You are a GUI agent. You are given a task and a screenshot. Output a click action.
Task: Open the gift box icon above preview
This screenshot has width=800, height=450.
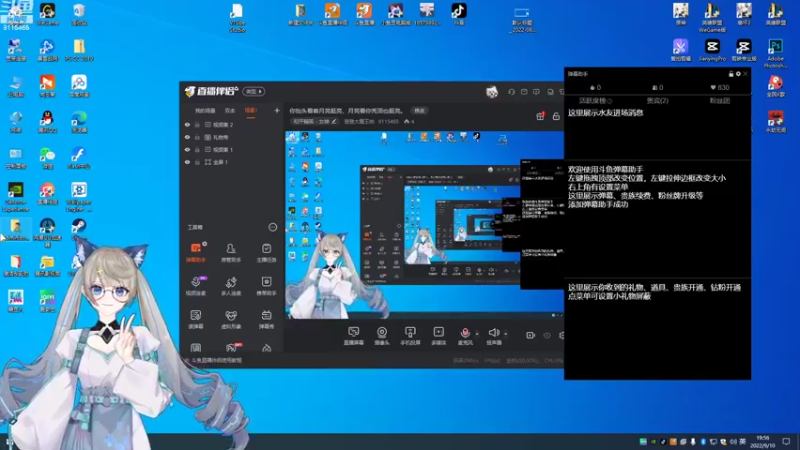click(540, 116)
